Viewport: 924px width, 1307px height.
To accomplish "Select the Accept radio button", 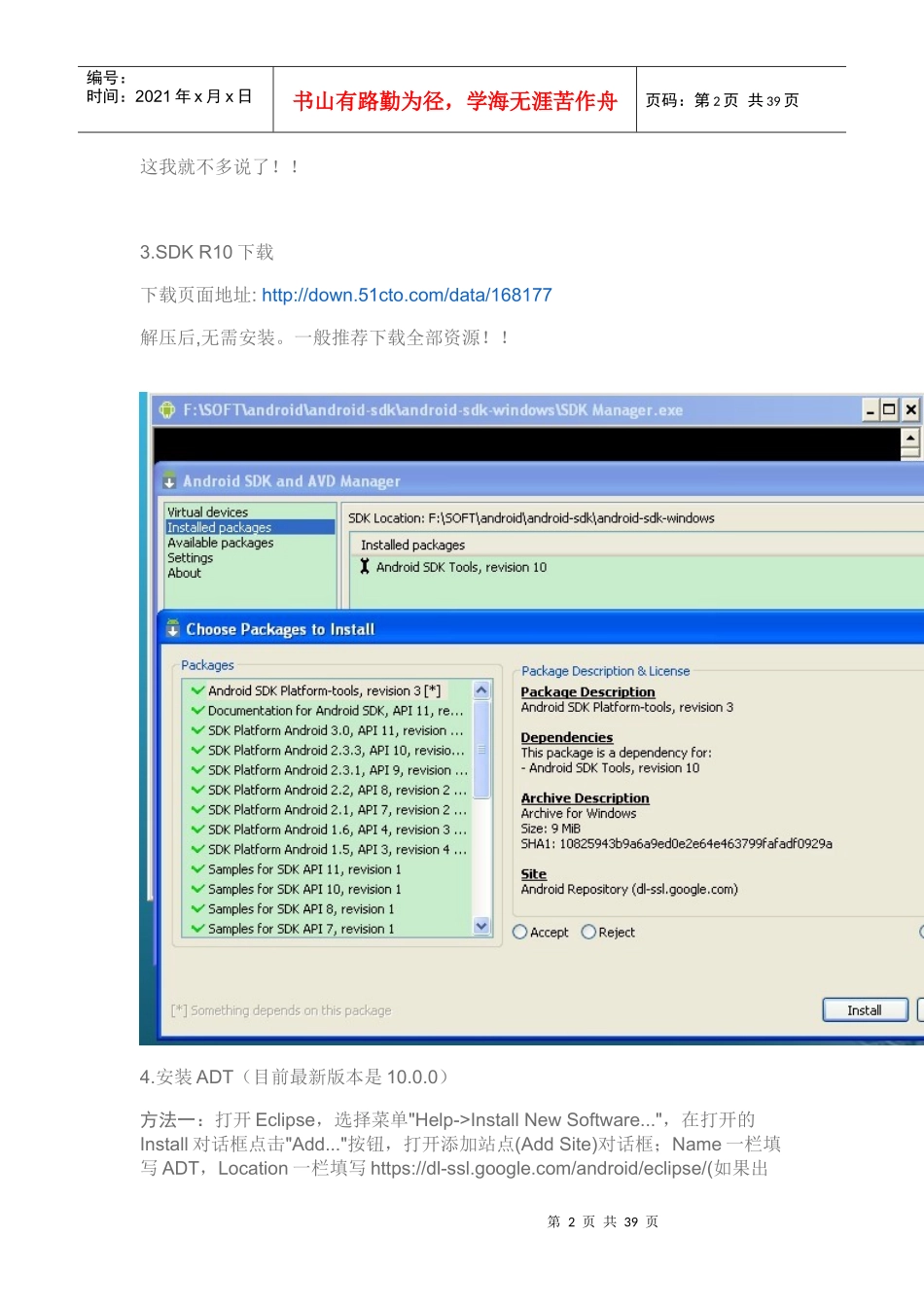I will 520,932.
